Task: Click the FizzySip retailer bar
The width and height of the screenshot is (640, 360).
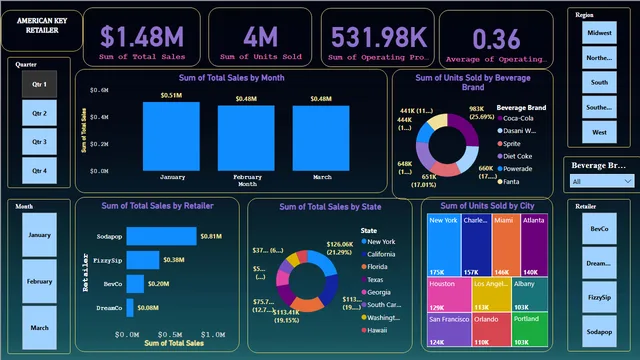Action: click(143, 260)
